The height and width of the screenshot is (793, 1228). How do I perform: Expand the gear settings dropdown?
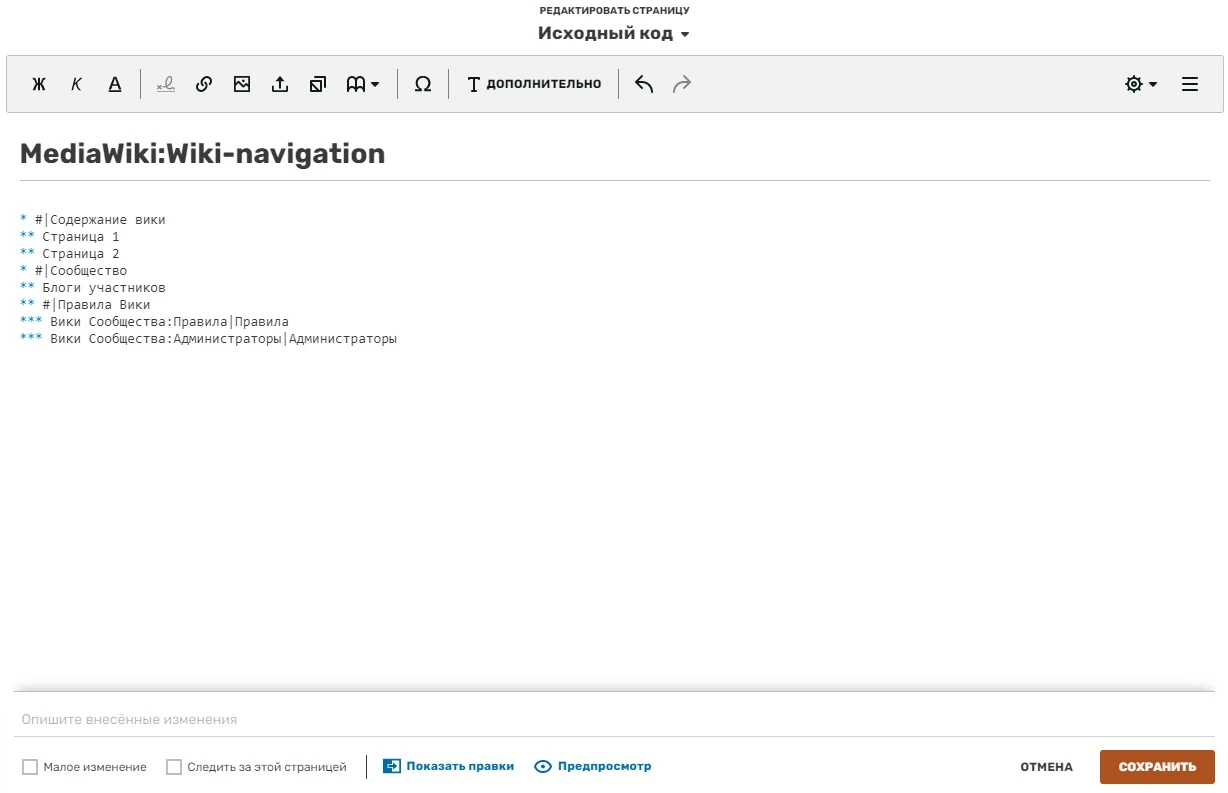click(x=1141, y=84)
